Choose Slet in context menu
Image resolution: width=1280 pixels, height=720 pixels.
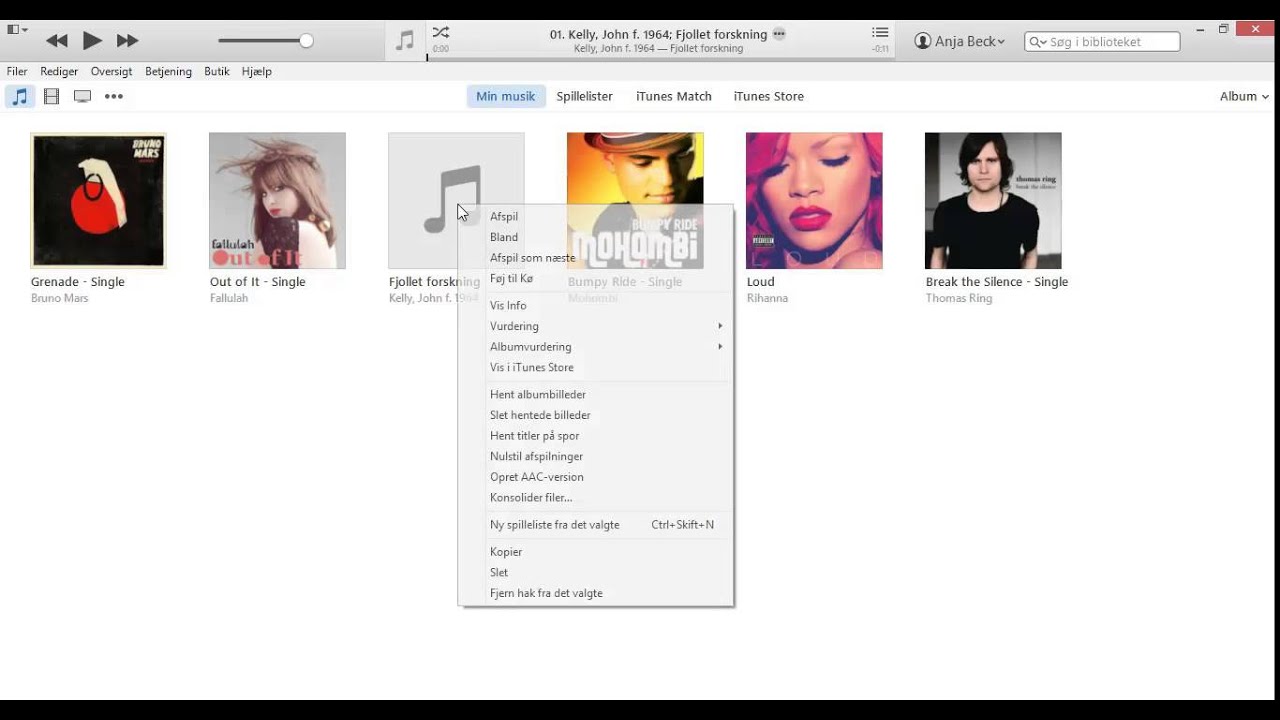click(x=595, y=573)
